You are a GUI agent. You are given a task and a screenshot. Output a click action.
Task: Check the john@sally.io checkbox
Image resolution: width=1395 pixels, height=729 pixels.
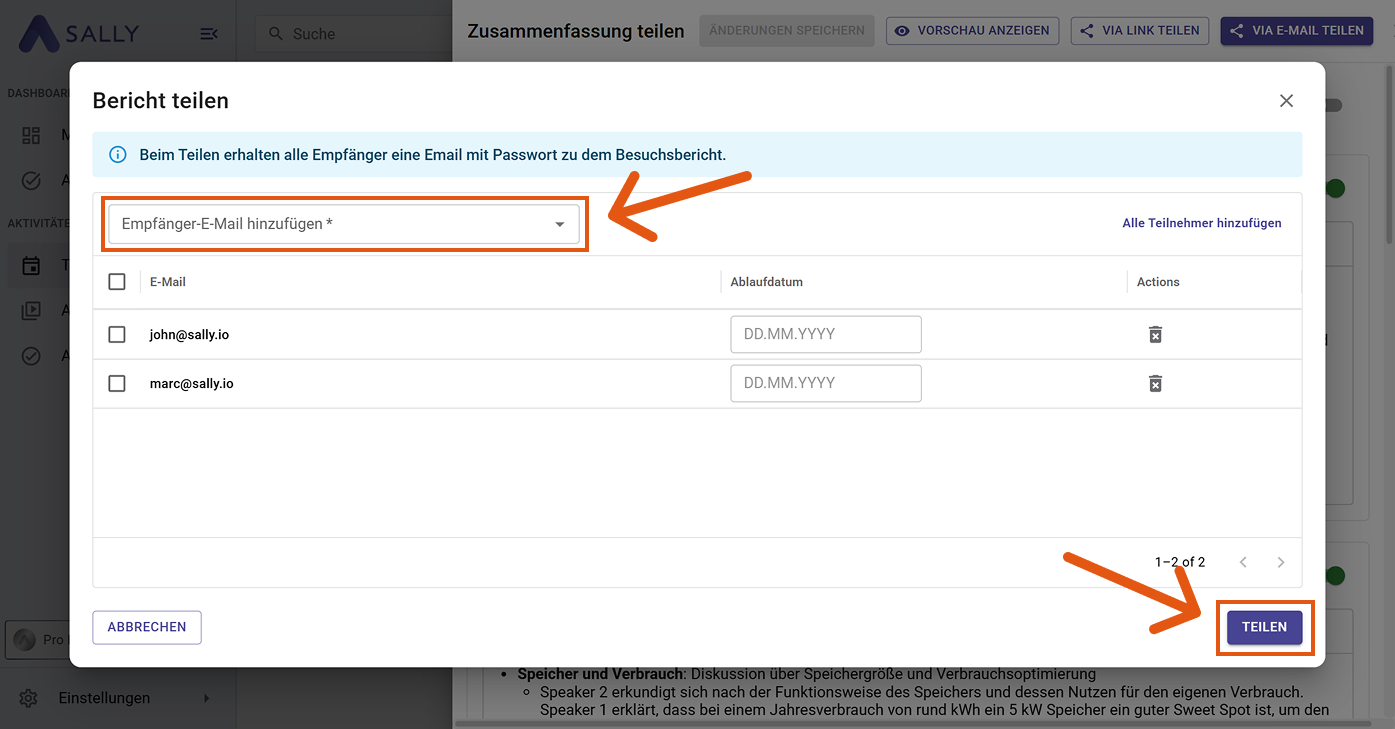[x=117, y=334]
